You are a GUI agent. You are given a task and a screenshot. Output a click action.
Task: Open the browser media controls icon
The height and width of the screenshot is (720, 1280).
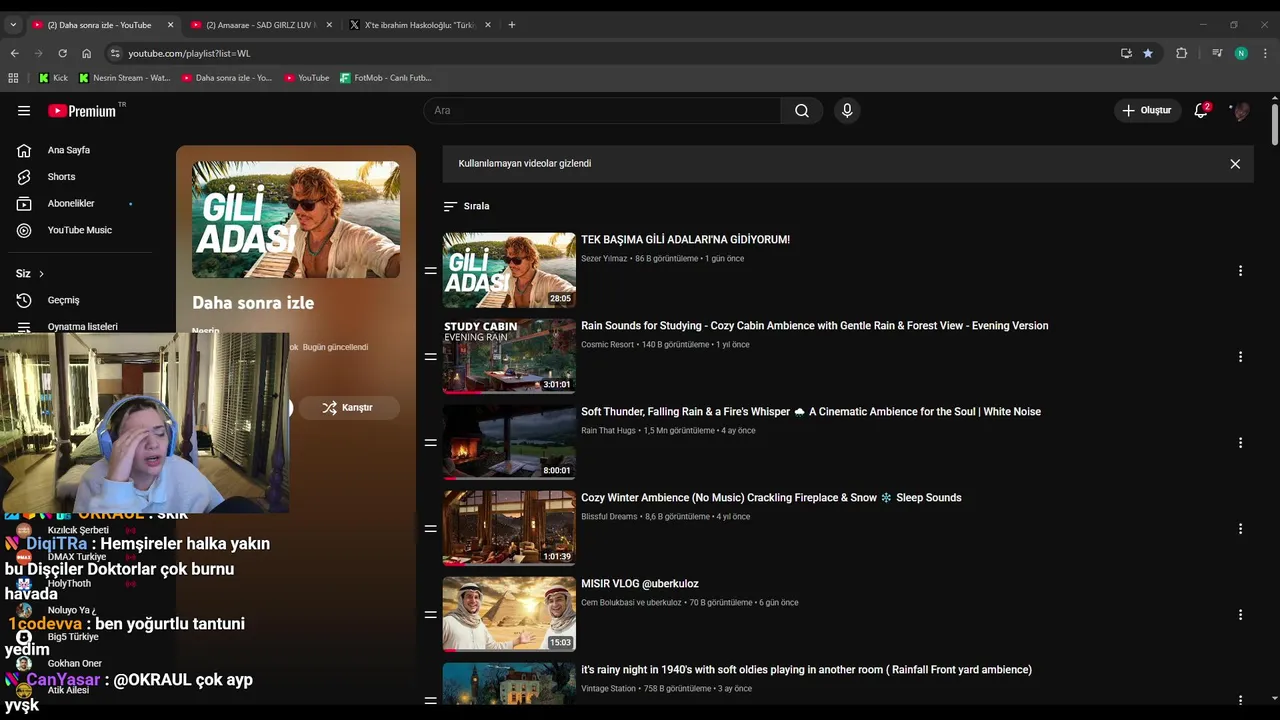(1217, 53)
